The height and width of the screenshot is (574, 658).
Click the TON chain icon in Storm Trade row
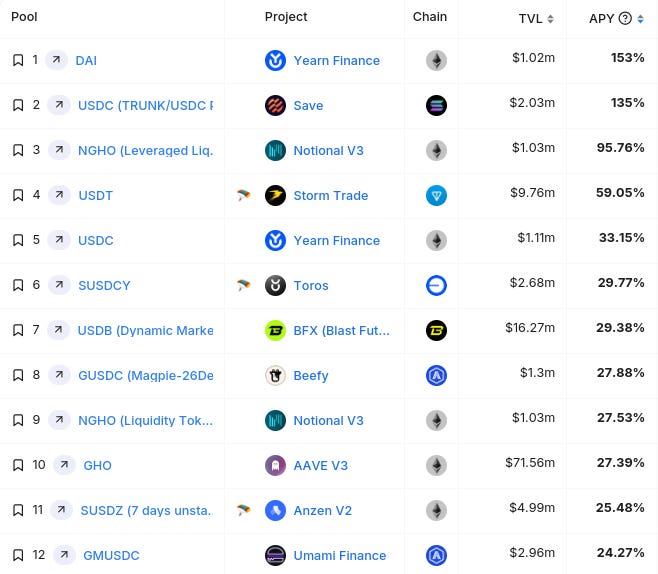pyautogui.click(x=436, y=195)
